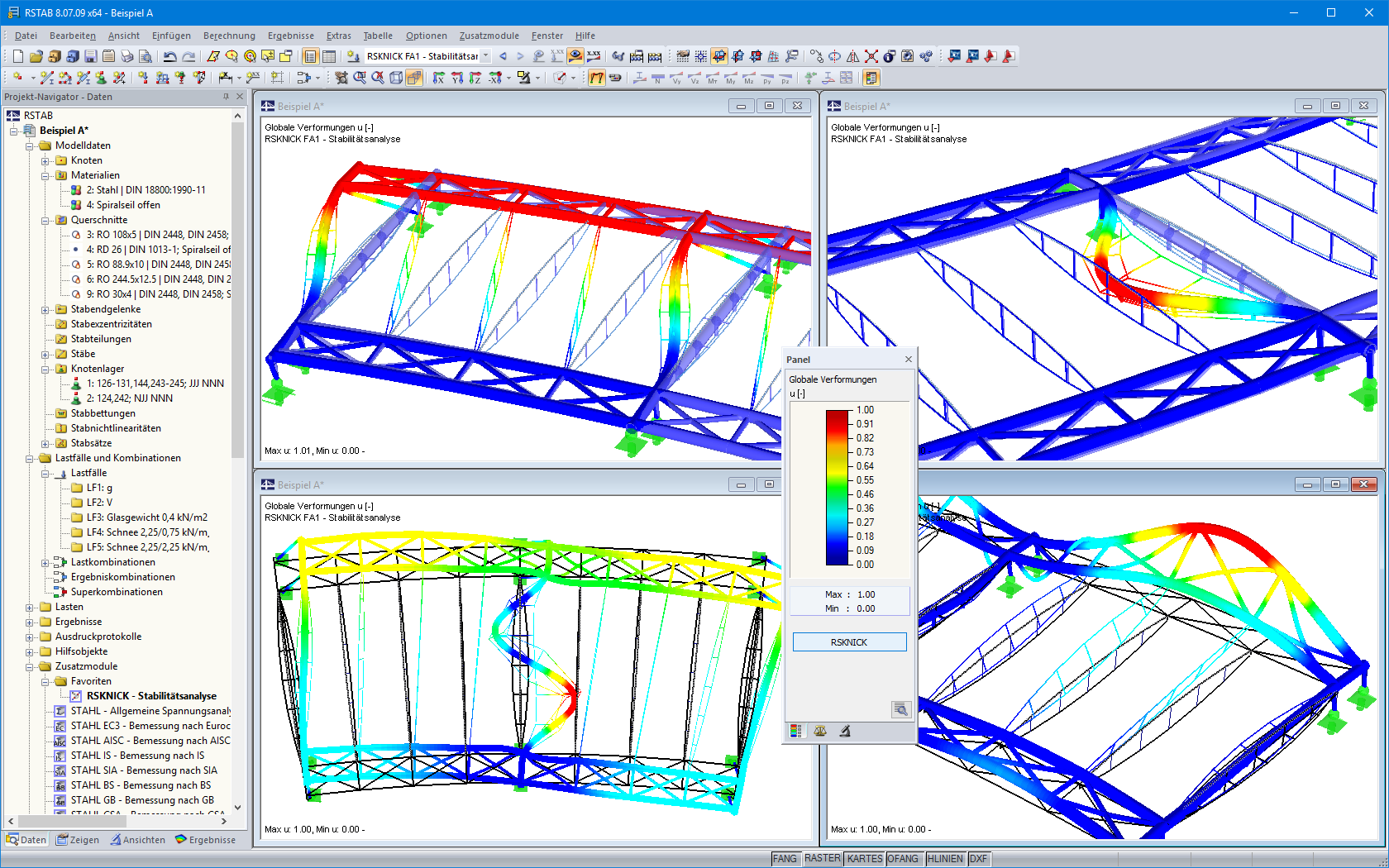Screen dimensions: 1389x868
Task: Click the filter tab icon in Panel
Action: pyautogui.click(x=845, y=731)
